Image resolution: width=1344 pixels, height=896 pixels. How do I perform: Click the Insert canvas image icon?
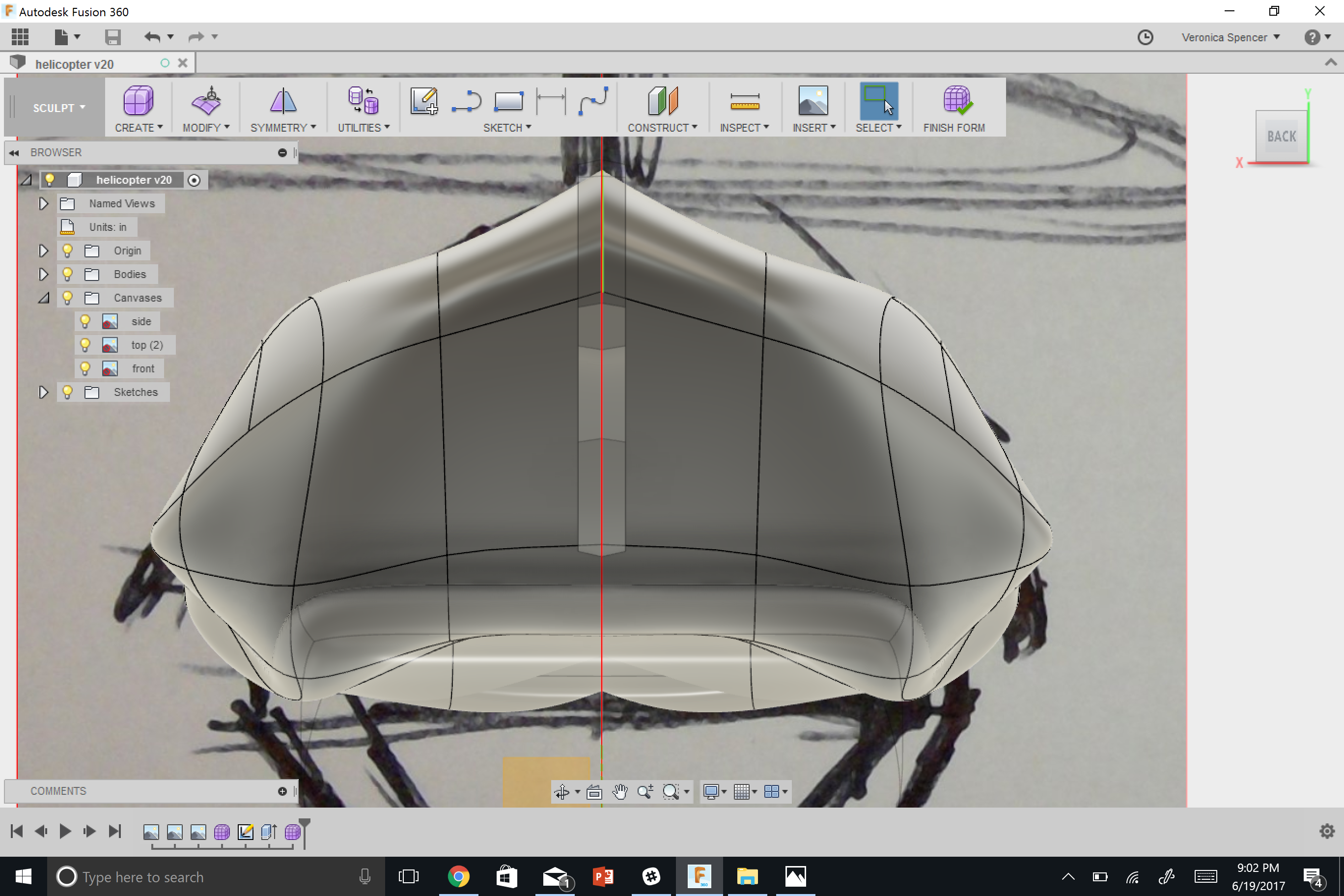tap(813, 101)
